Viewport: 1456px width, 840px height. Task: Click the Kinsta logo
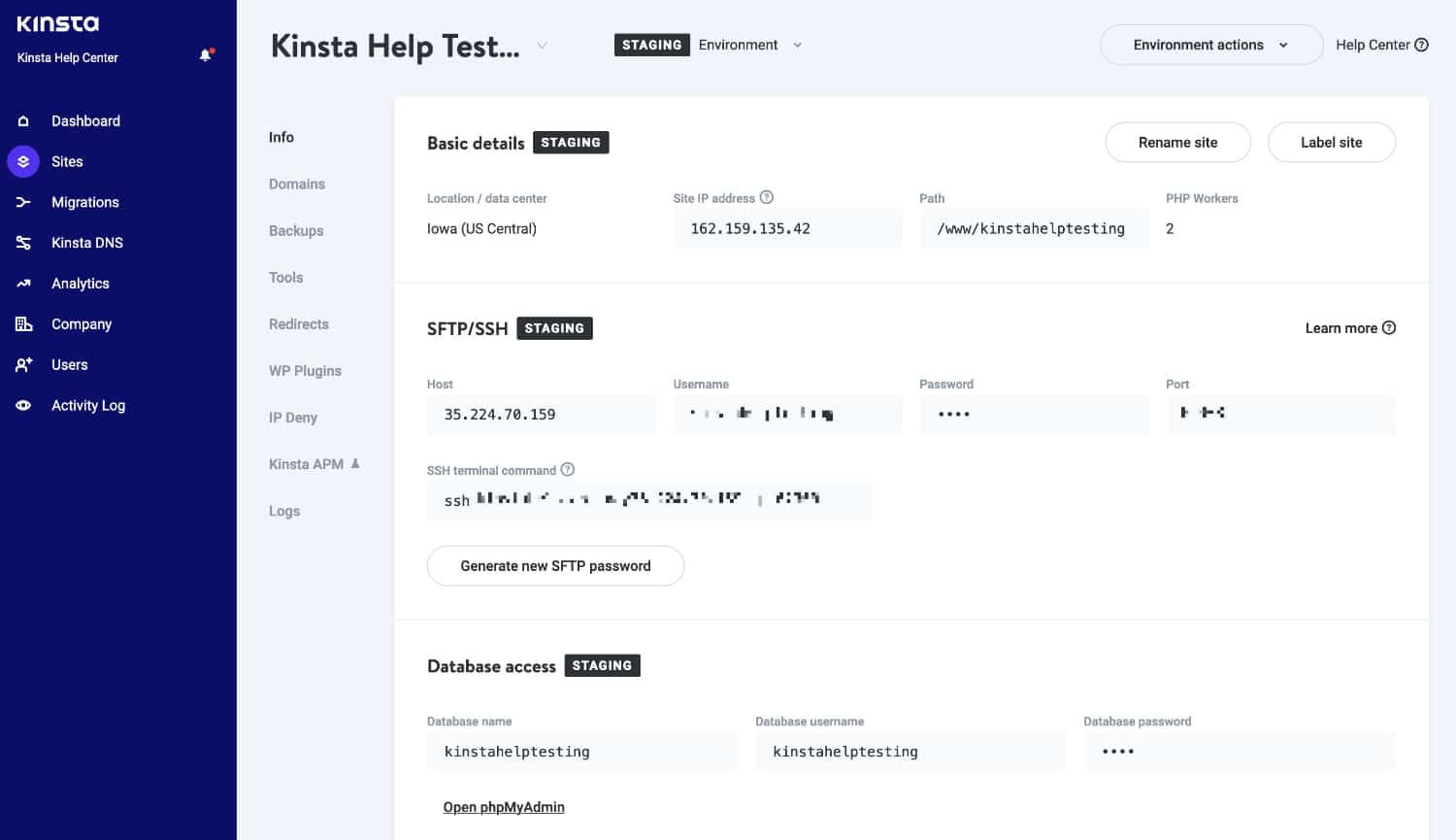[x=58, y=24]
